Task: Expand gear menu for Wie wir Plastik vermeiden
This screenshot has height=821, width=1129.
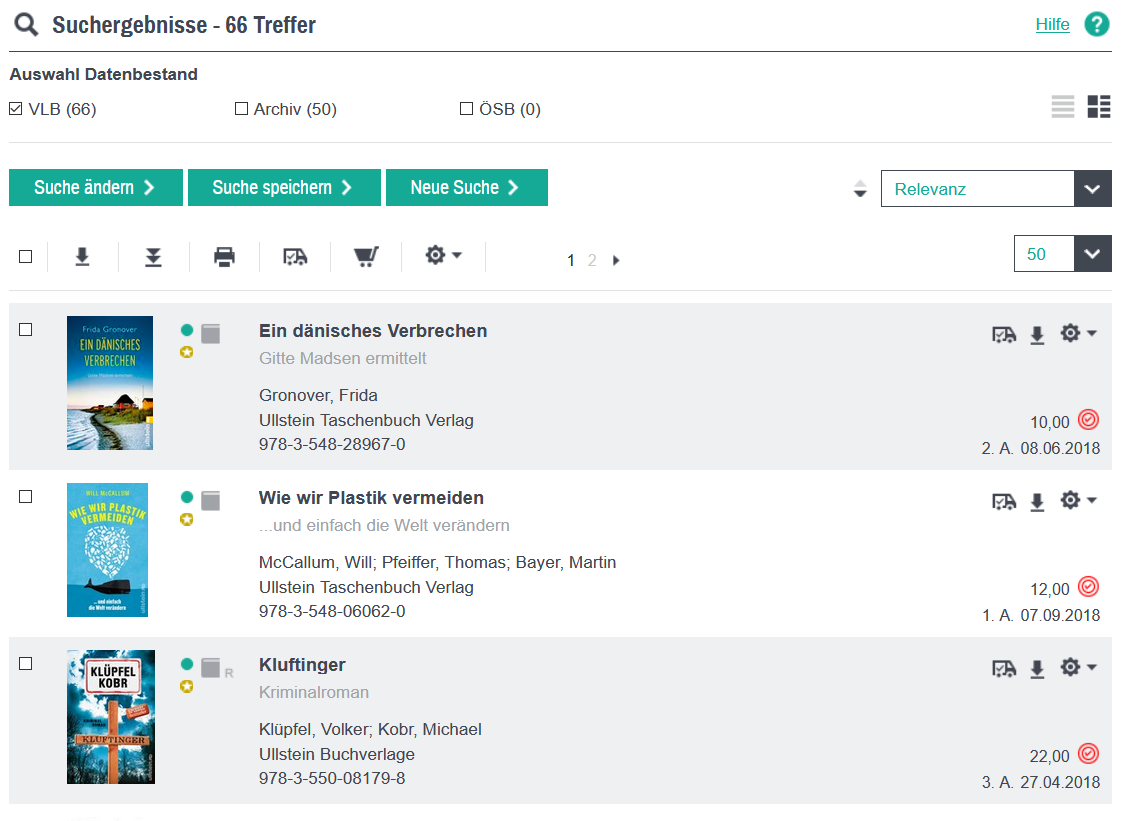Action: [1078, 500]
